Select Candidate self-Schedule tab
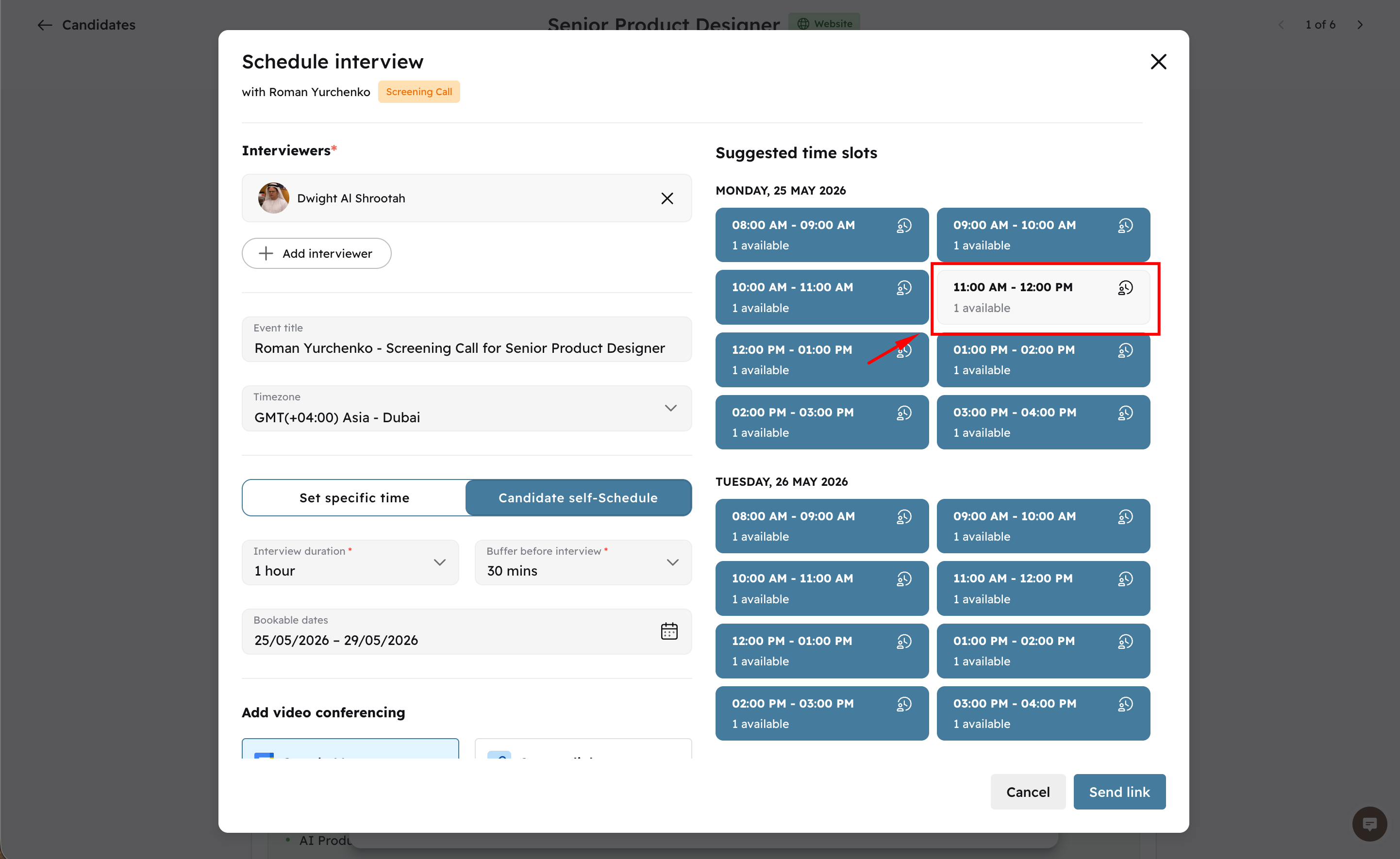This screenshot has width=1400, height=859. point(578,497)
